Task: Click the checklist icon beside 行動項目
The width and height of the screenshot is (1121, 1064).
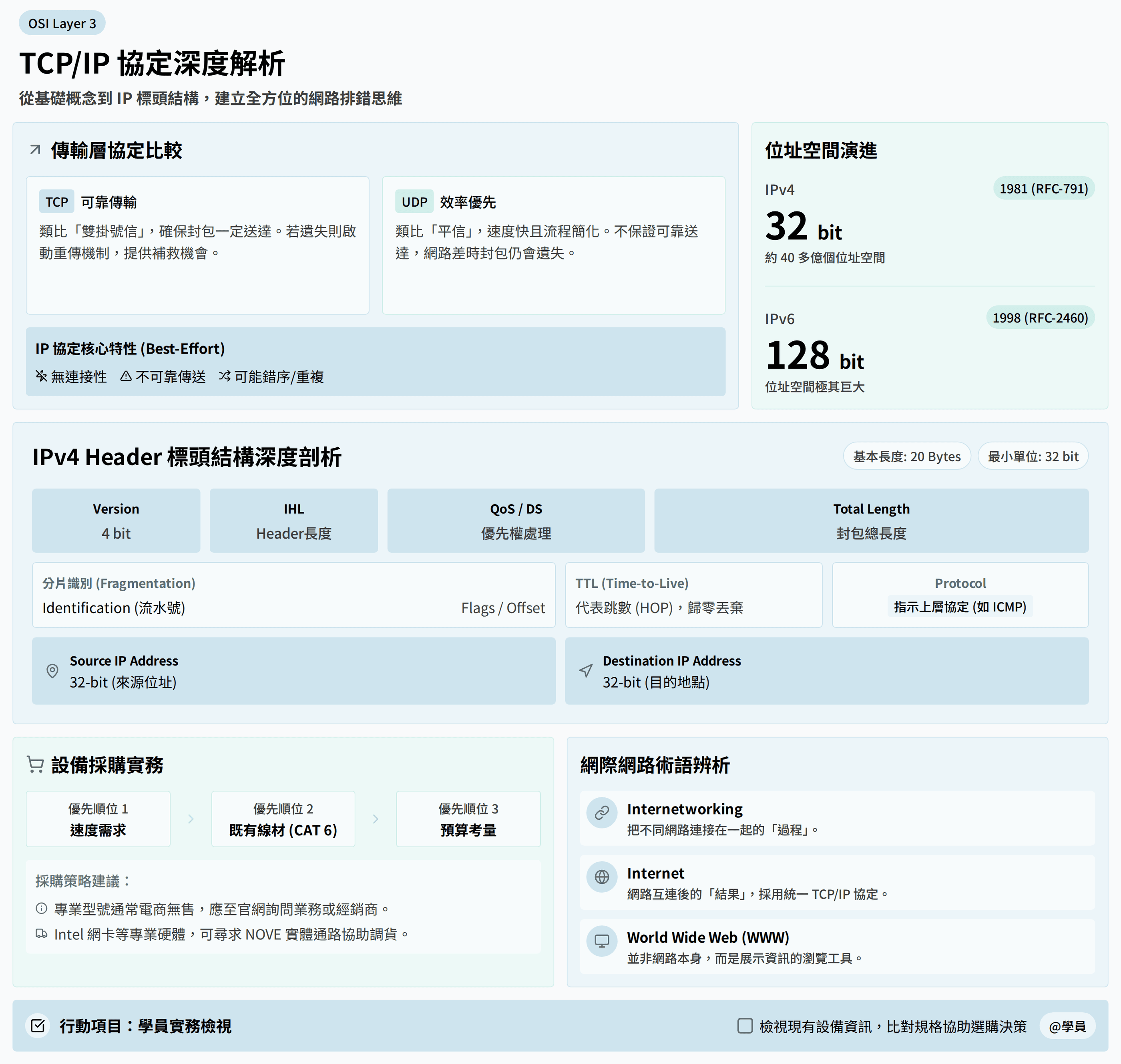Action: [x=38, y=1026]
